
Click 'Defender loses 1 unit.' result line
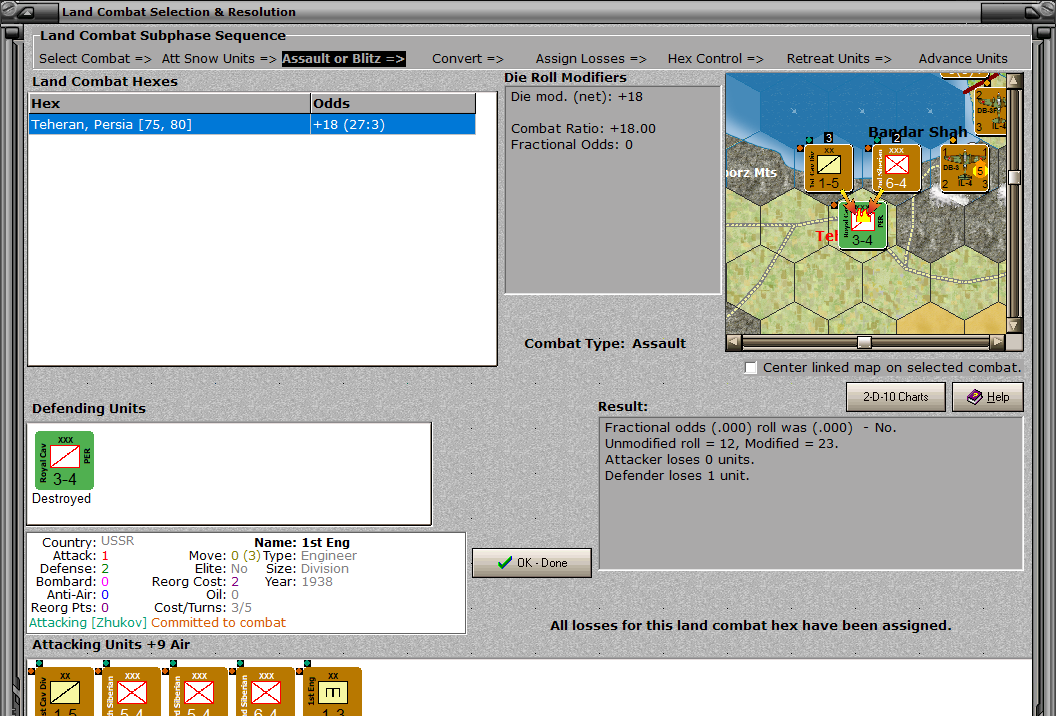[677, 476]
